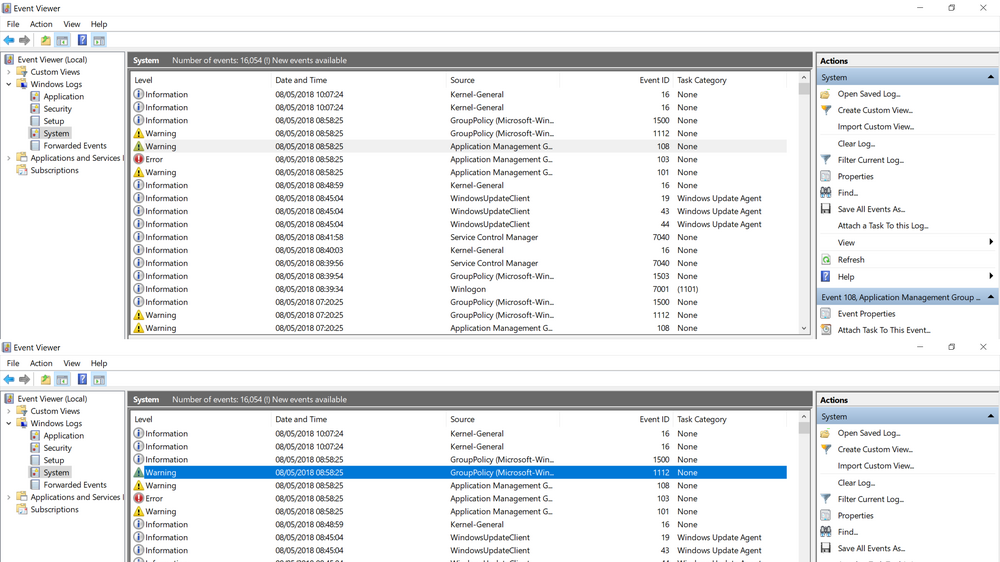This screenshot has width=1000, height=562.
Task: Click Find binoculars icon in upper Actions pane
Action: (x=826, y=192)
